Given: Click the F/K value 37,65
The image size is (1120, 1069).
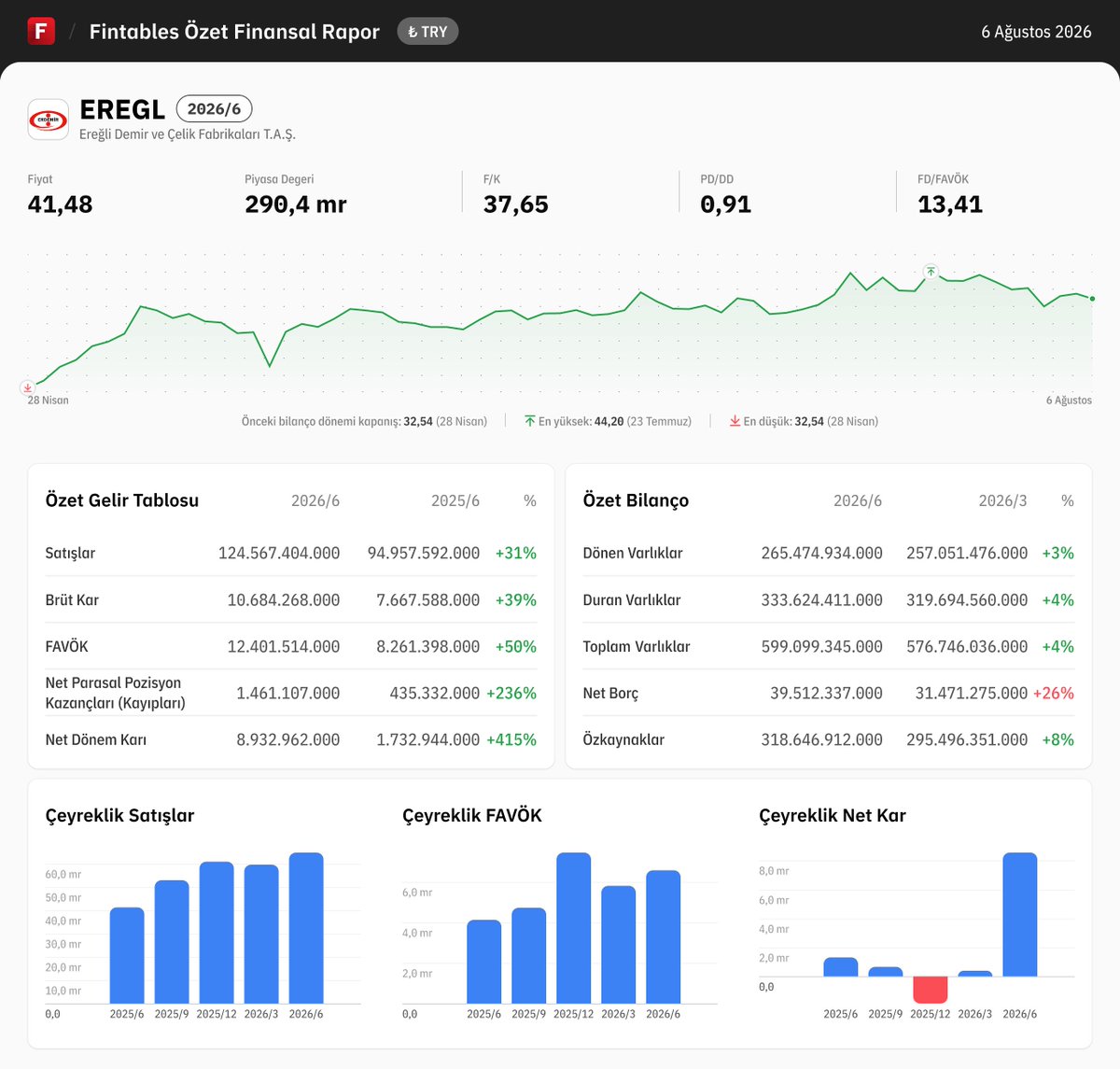Looking at the screenshot, I should point(516,204).
